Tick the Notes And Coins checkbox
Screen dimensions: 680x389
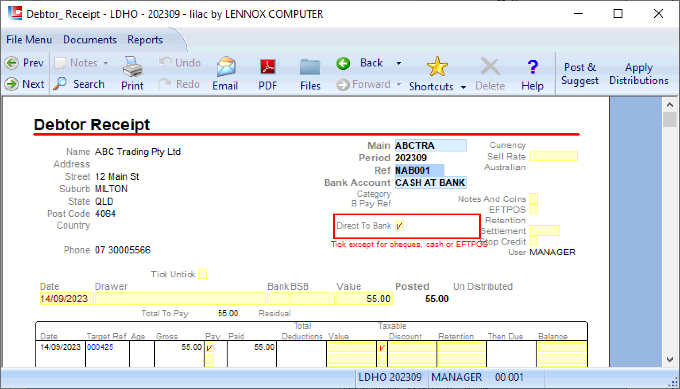click(534, 199)
